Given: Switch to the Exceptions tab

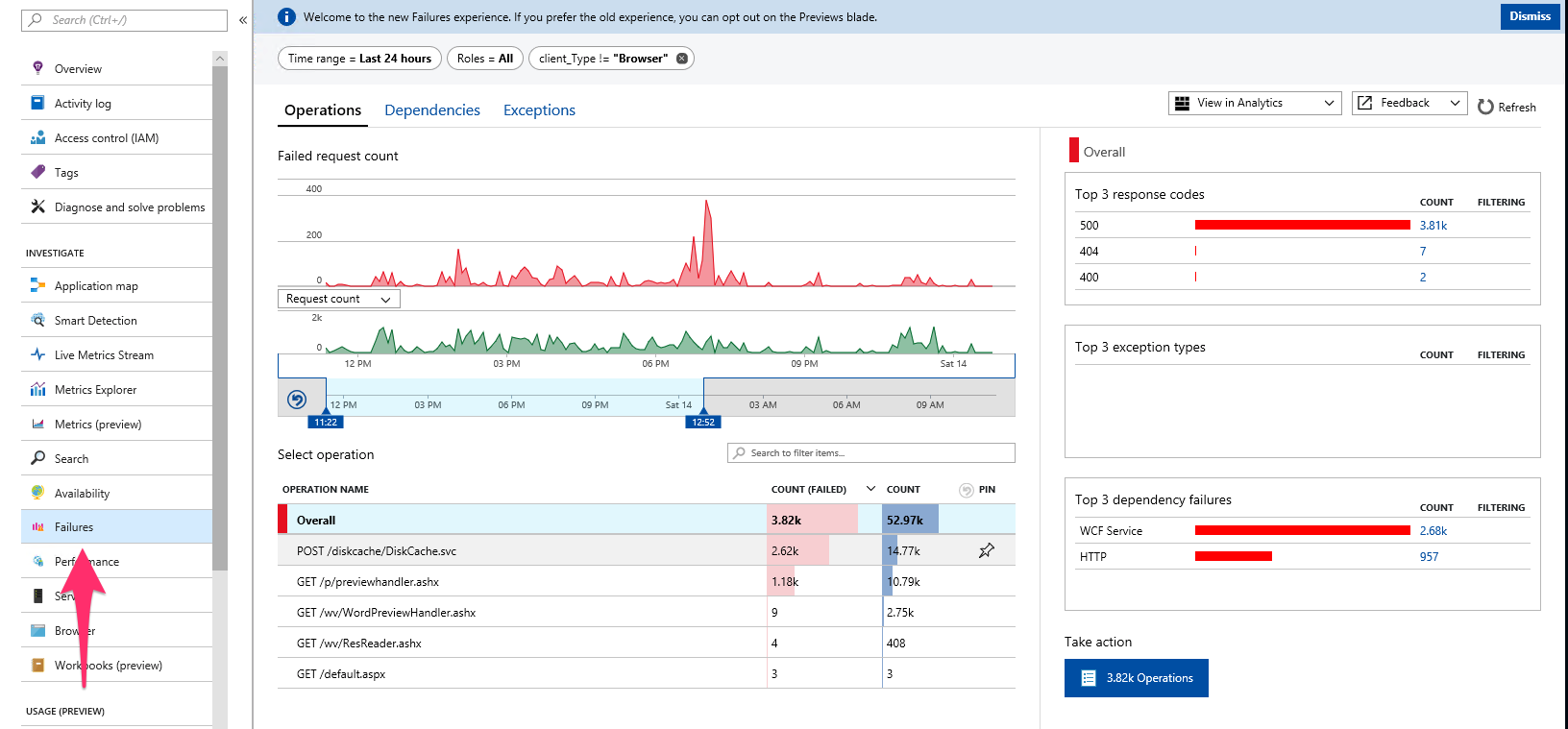Looking at the screenshot, I should pos(539,110).
